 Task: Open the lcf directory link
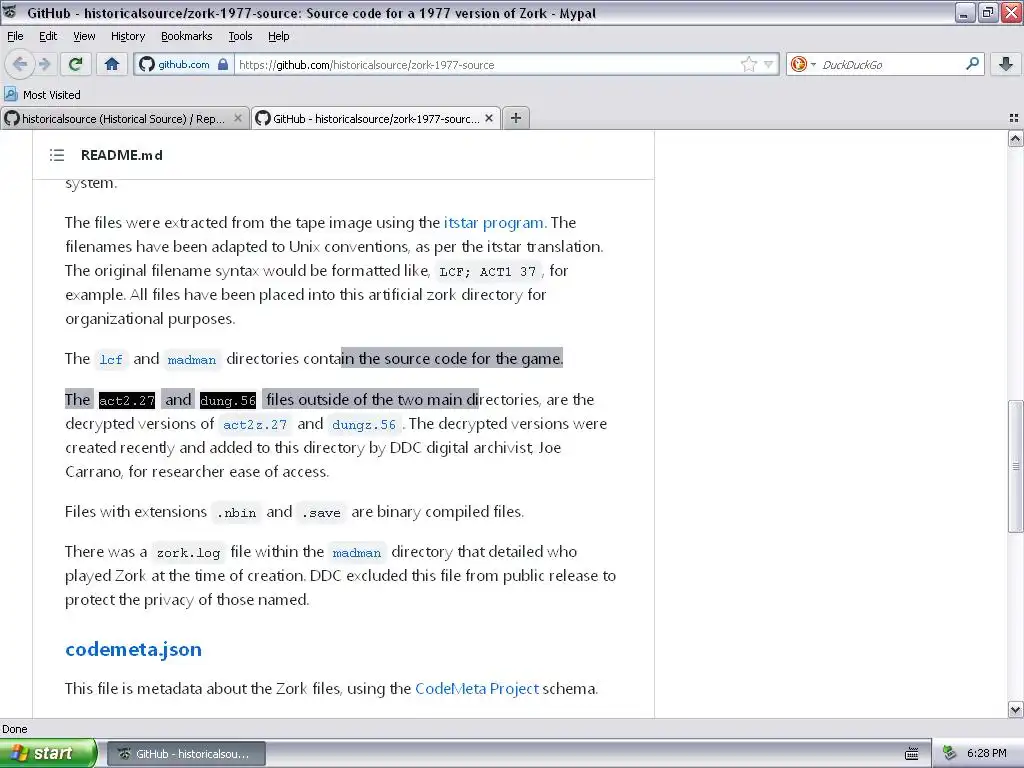tap(111, 359)
